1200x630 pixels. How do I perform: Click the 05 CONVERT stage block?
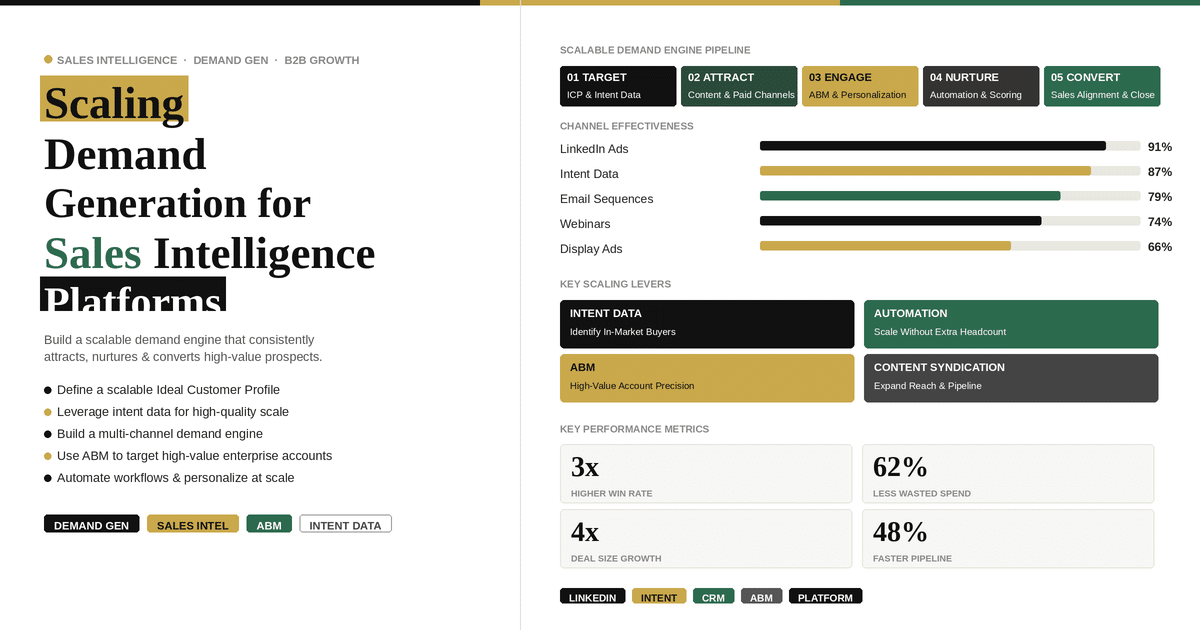pos(1102,86)
